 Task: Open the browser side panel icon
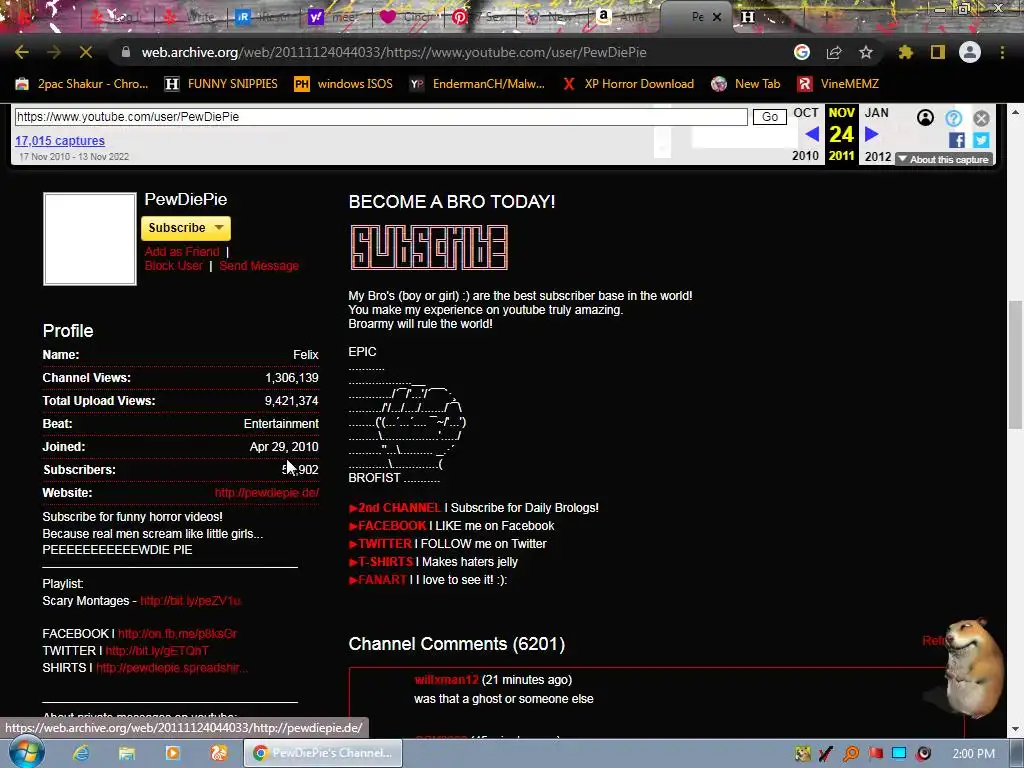(938, 52)
